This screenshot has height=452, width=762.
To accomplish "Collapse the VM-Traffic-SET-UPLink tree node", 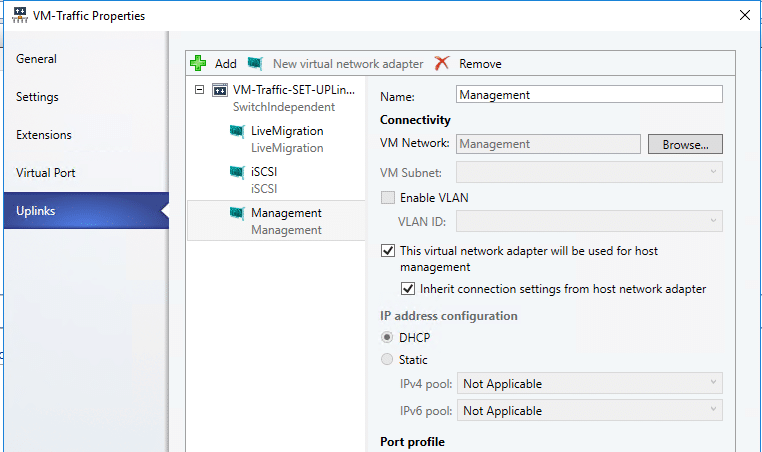I will 199,89.
